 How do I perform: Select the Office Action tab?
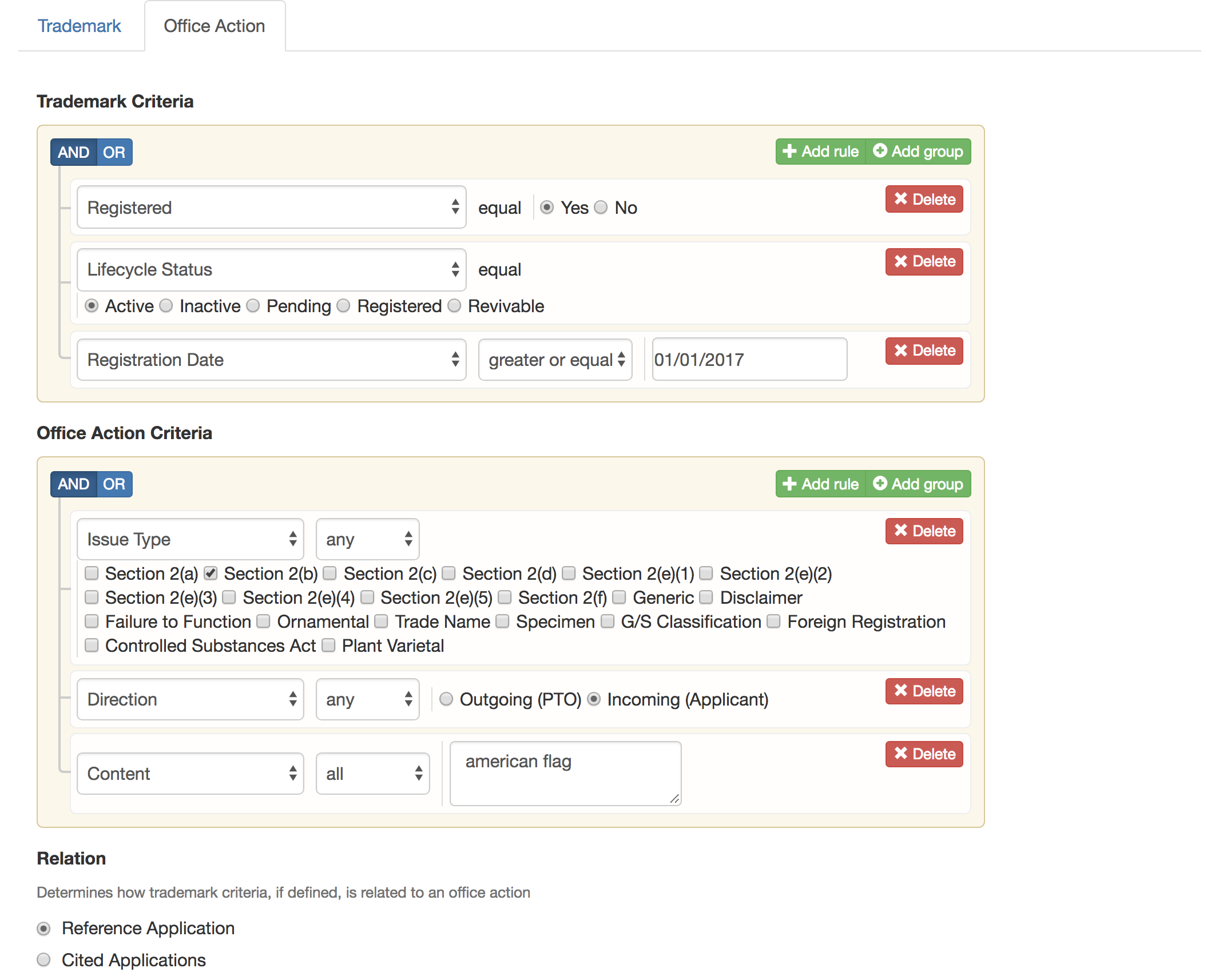click(x=214, y=26)
